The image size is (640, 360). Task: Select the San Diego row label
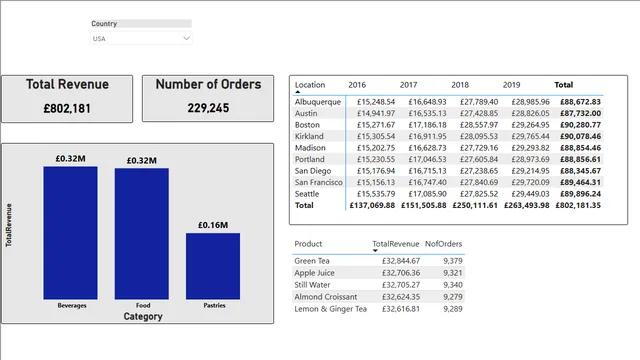coord(313,171)
